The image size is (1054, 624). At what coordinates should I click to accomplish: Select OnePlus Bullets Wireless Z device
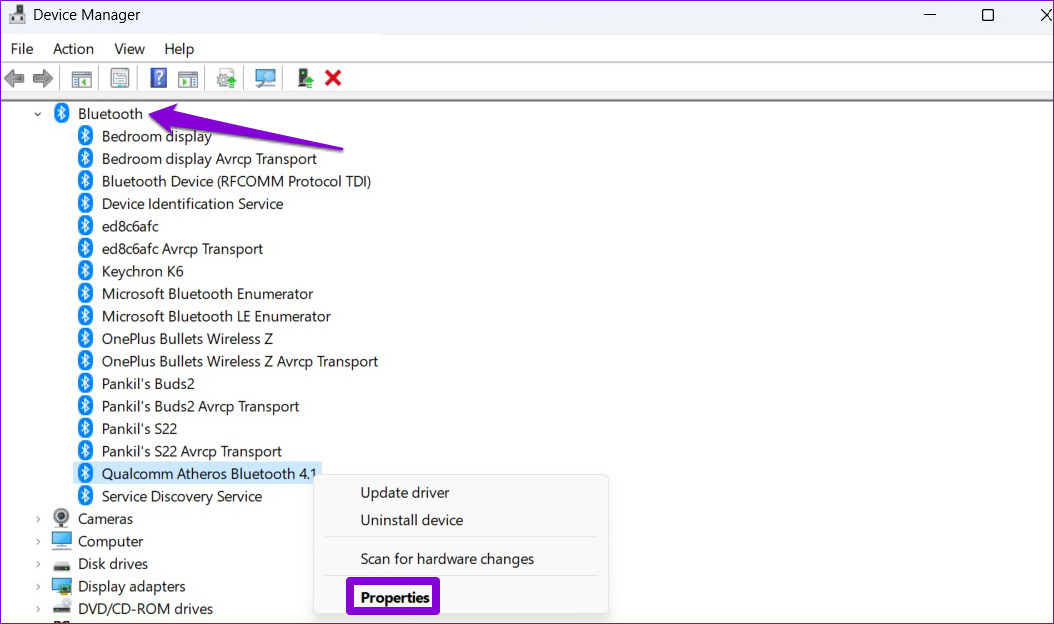[x=187, y=338]
